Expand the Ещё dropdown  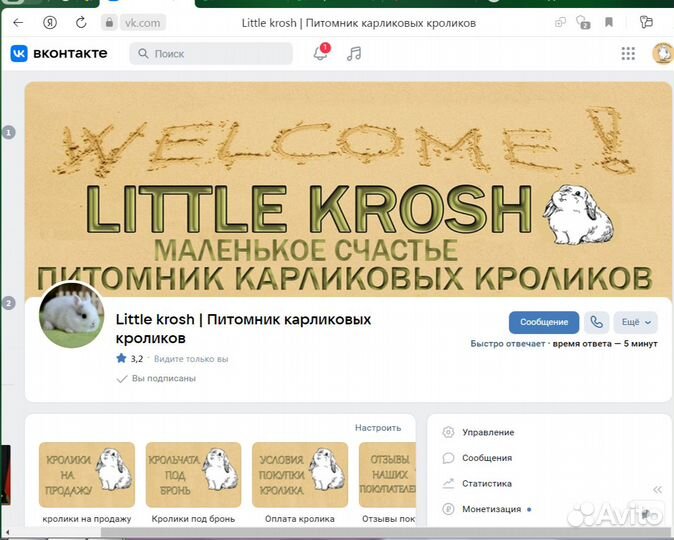click(635, 322)
